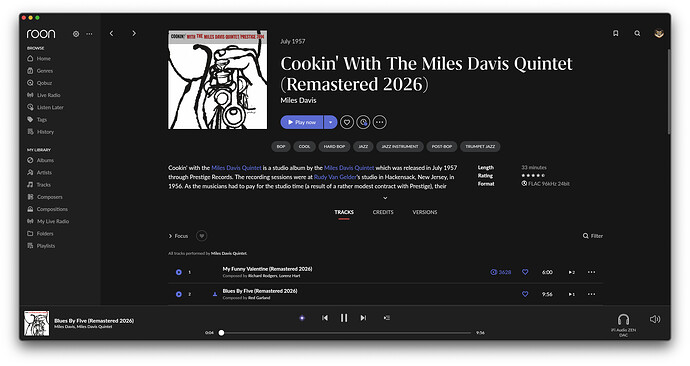Open Roon settings gear next to logo
690x366 pixels.
(x=76, y=34)
